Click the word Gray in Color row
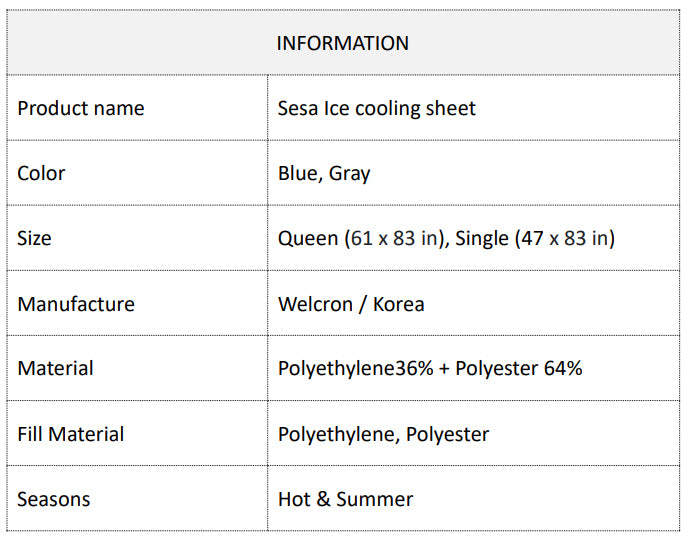Image resolution: width=687 pixels, height=538 pixels. pos(349,174)
